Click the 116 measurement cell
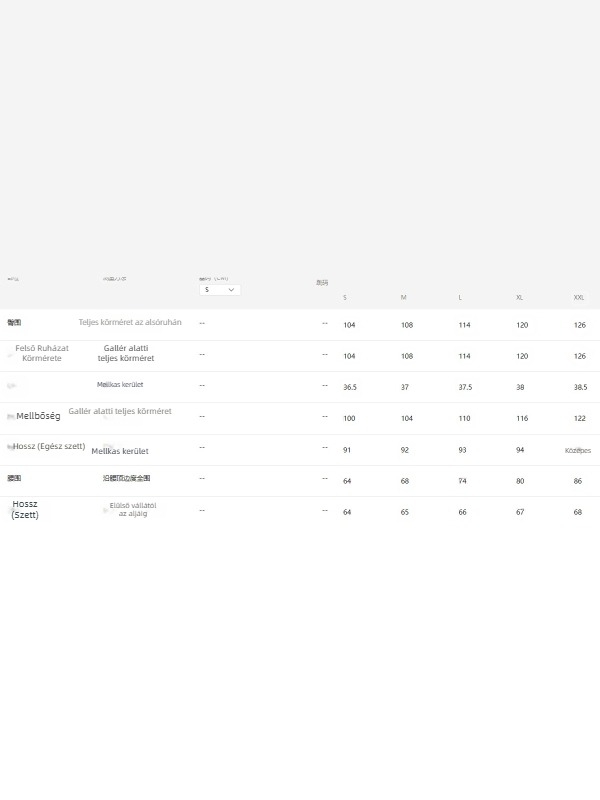 pyautogui.click(x=522, y=418)
